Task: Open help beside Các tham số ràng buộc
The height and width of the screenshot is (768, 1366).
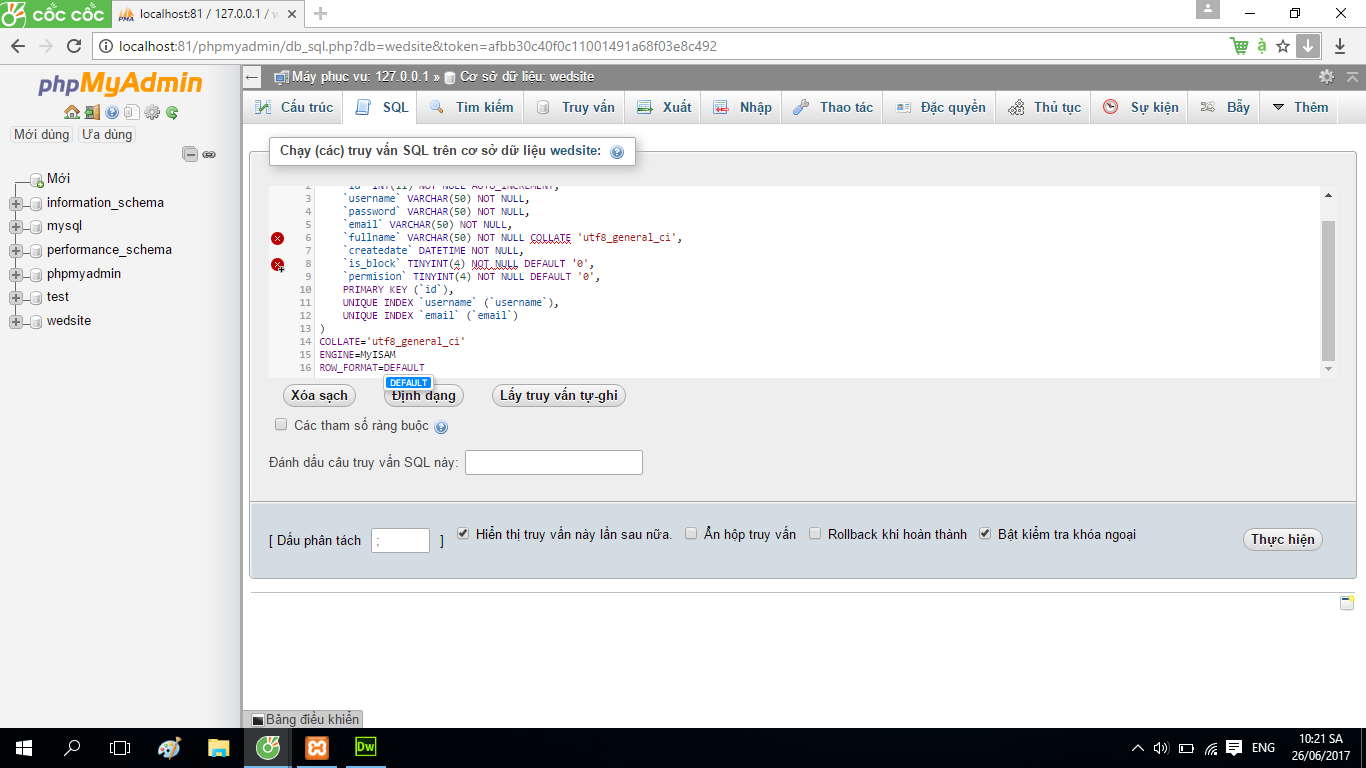Action: pos(441,427)
